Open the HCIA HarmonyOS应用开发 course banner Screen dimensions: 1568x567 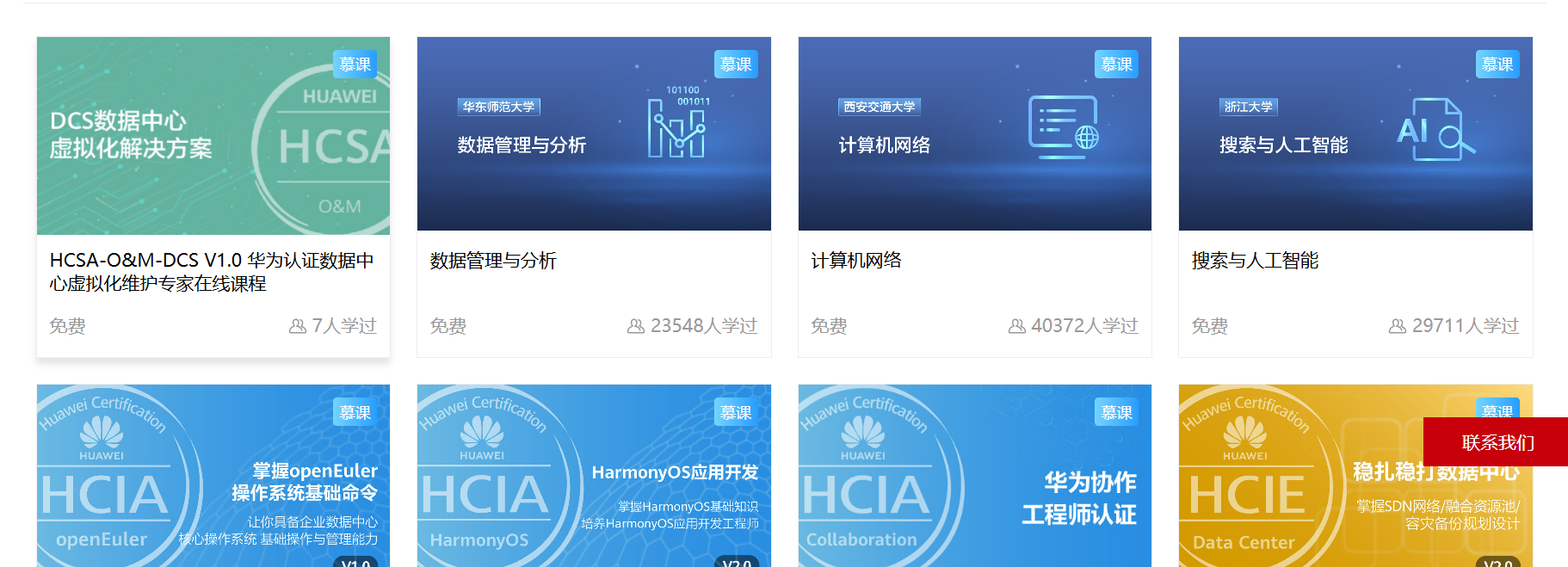tap(594, 476)
